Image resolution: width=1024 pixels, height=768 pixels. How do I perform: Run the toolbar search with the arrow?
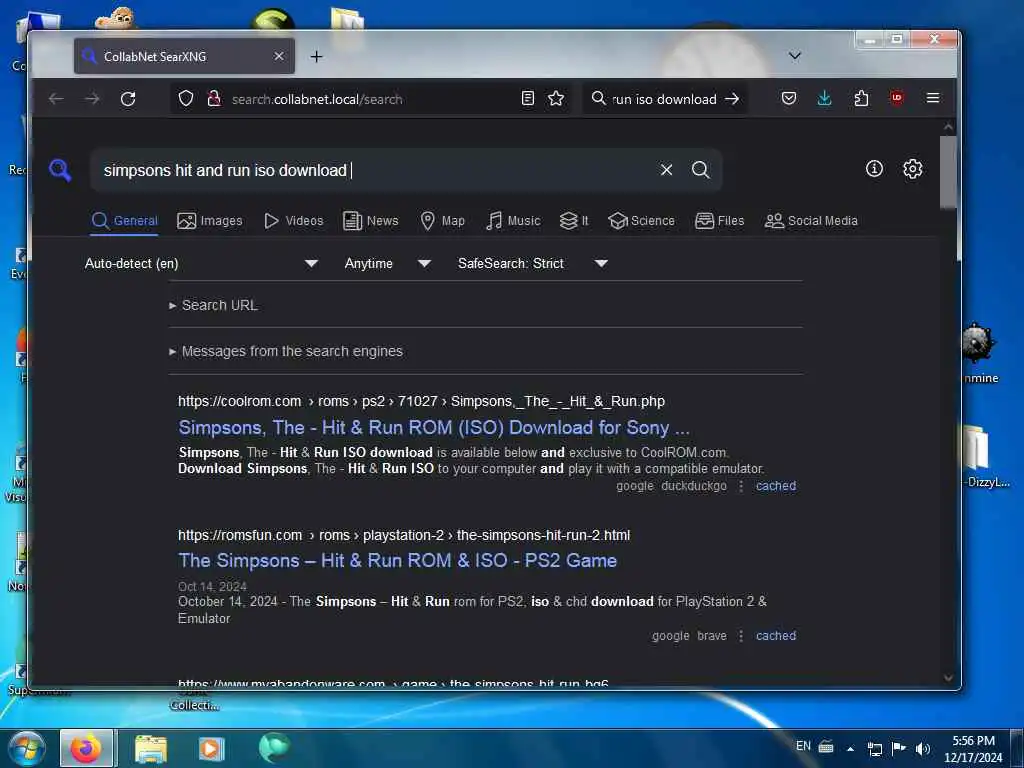[732, 99]
